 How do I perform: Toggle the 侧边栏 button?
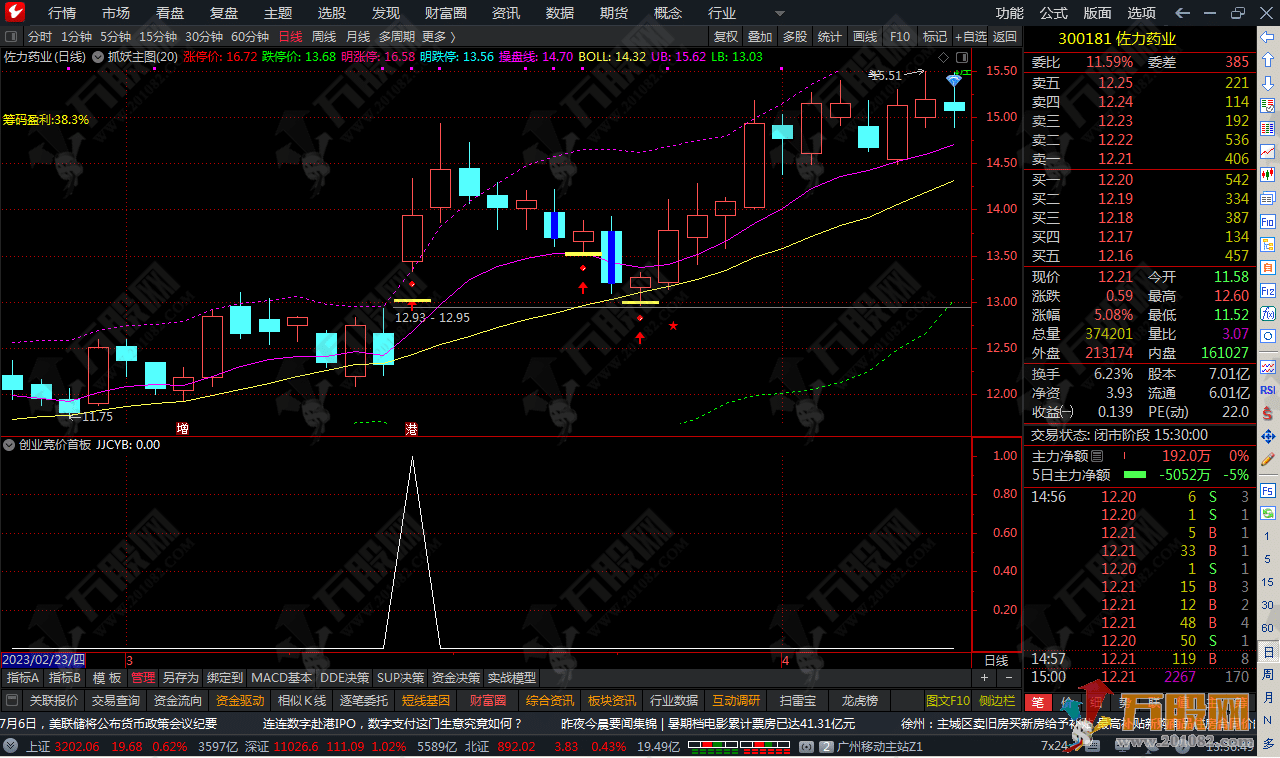pyautogui.click(x=997, y=701)
